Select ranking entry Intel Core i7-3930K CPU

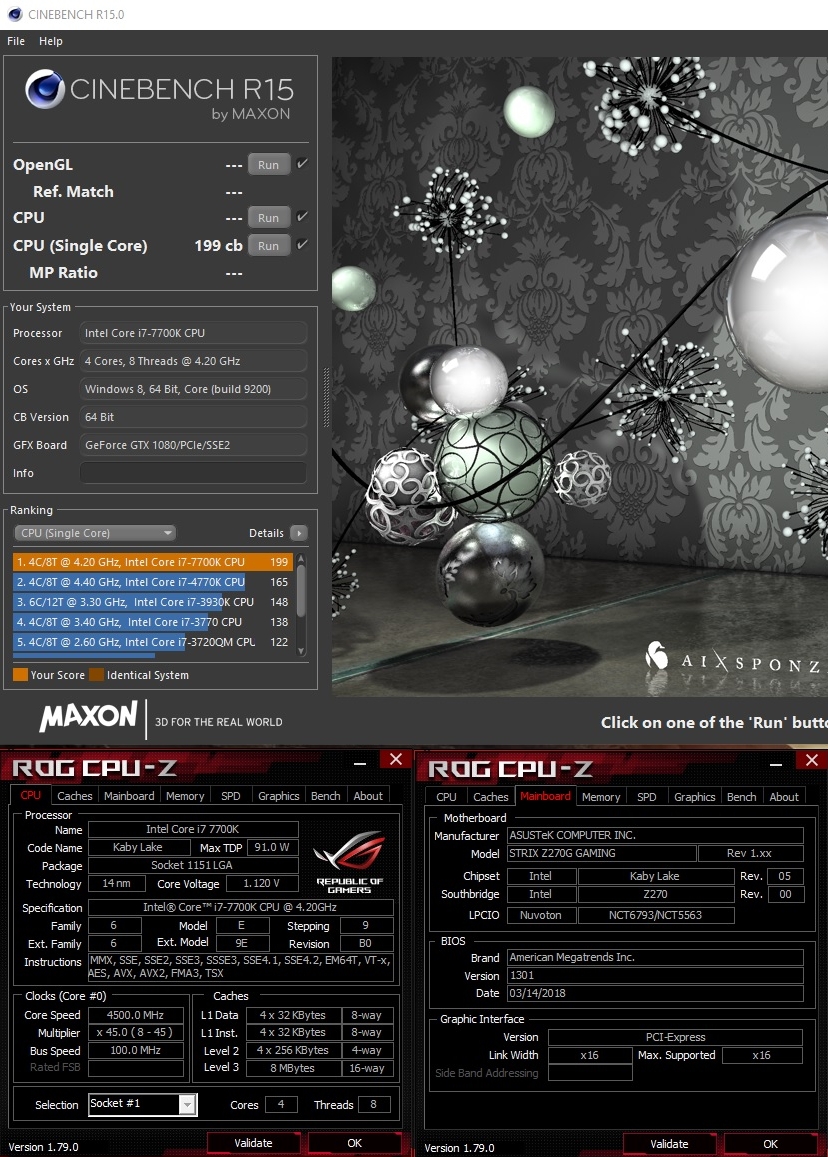tap(152, 601)
